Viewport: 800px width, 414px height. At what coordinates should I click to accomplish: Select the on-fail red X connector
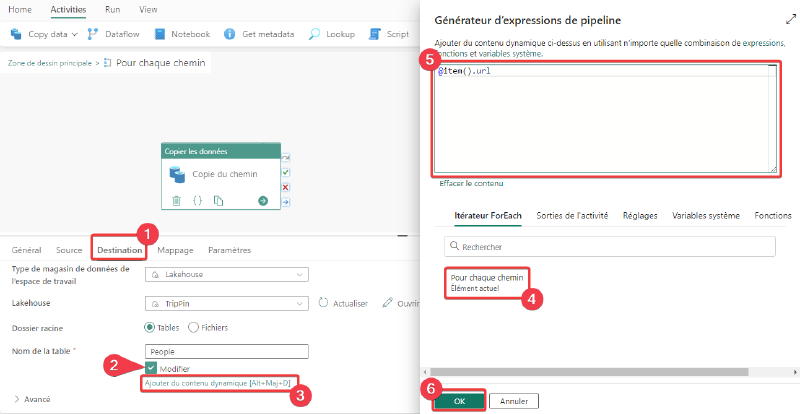click(286, 187)
